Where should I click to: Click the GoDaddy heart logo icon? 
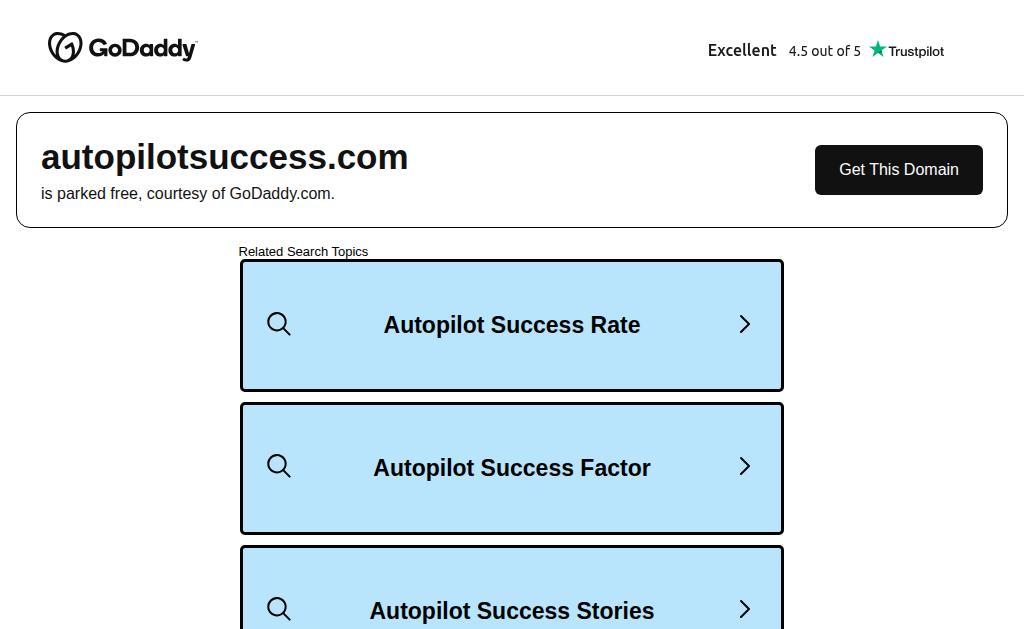pos(65,47)
